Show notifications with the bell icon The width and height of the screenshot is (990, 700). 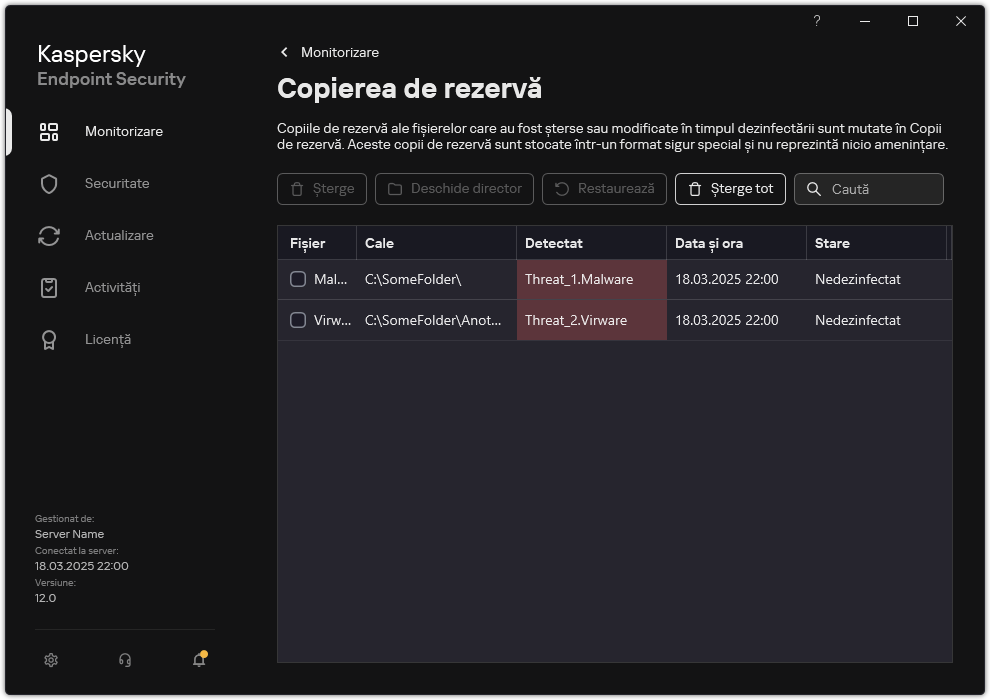click(199, 660)
